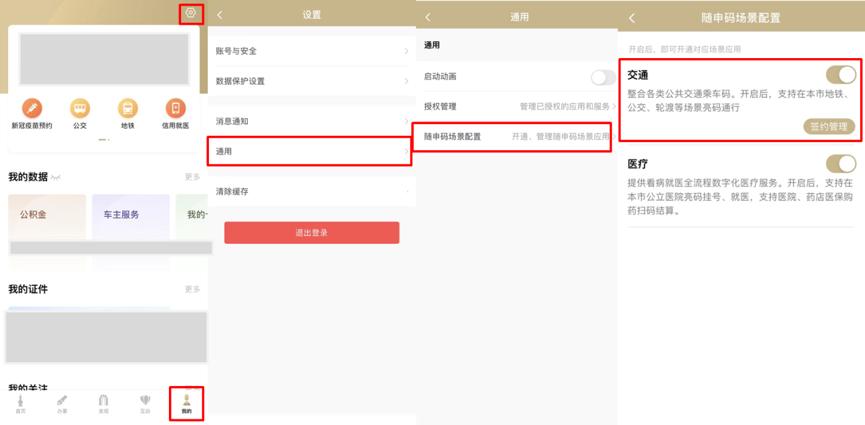Image resolution: width=865 pixels, height=425 pixels.
Task: Open the 公交 bus icon
Action: (x=80, y=108)
